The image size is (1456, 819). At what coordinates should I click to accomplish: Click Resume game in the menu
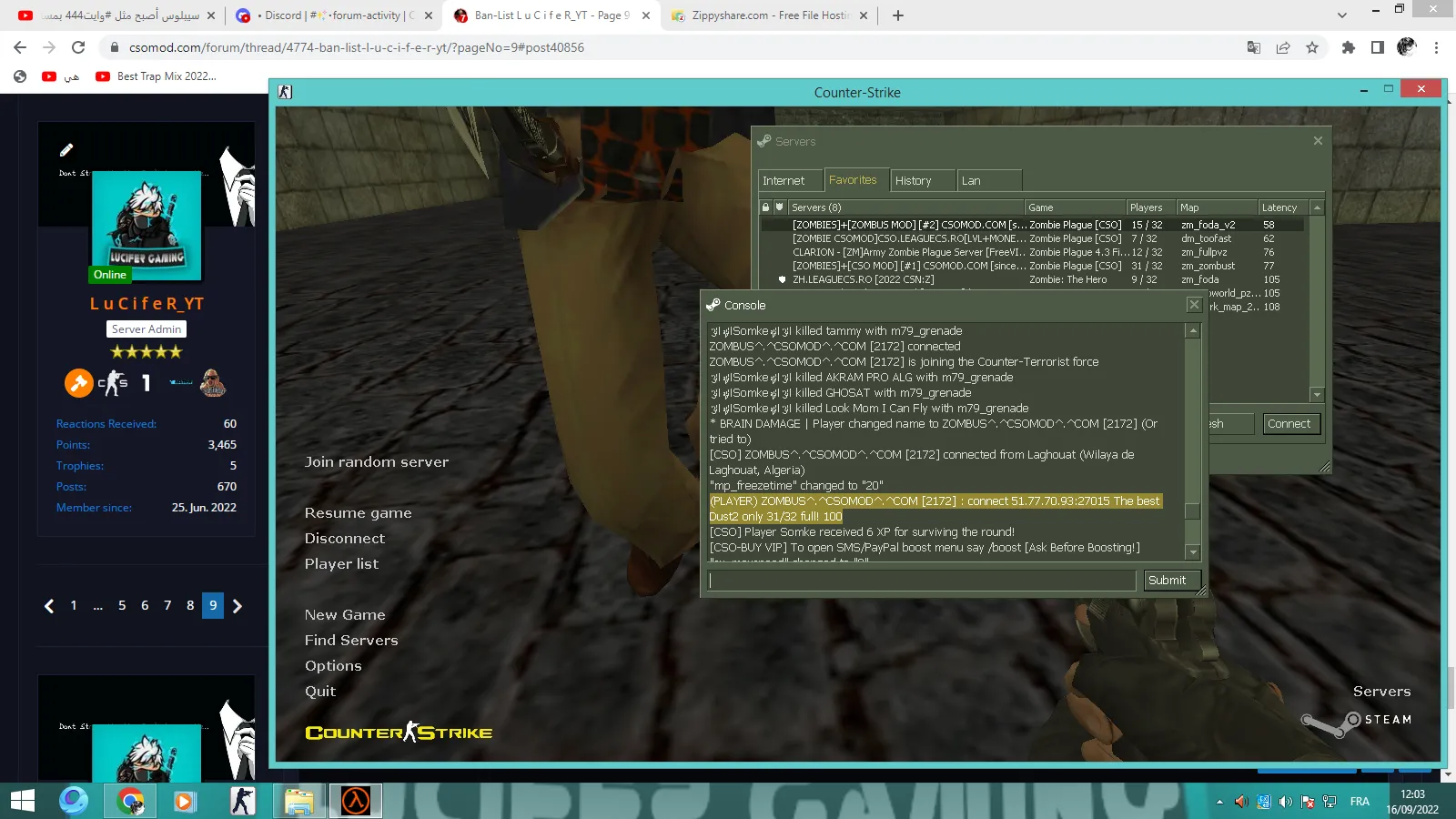tap(359, 513)
